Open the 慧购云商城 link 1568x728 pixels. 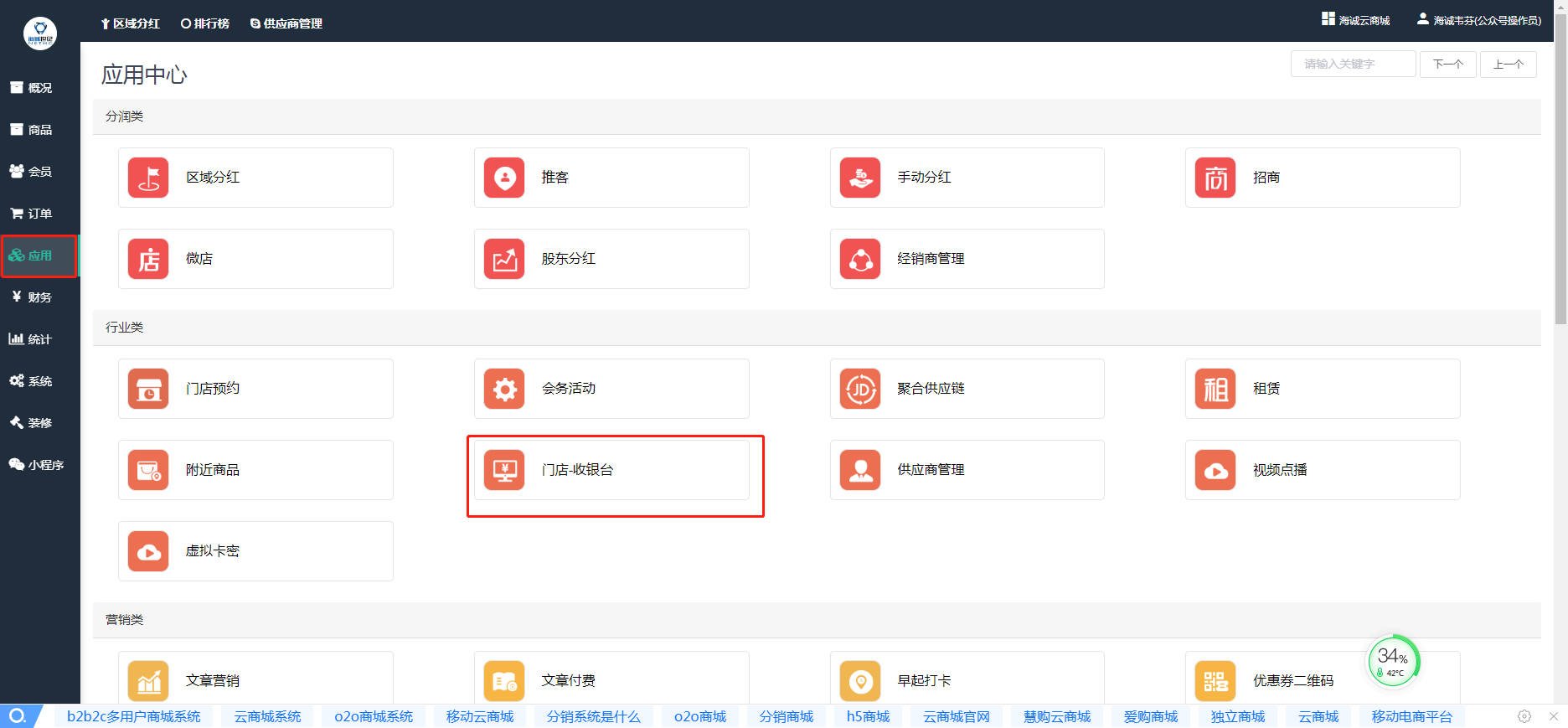click(x=1057, y=716)
